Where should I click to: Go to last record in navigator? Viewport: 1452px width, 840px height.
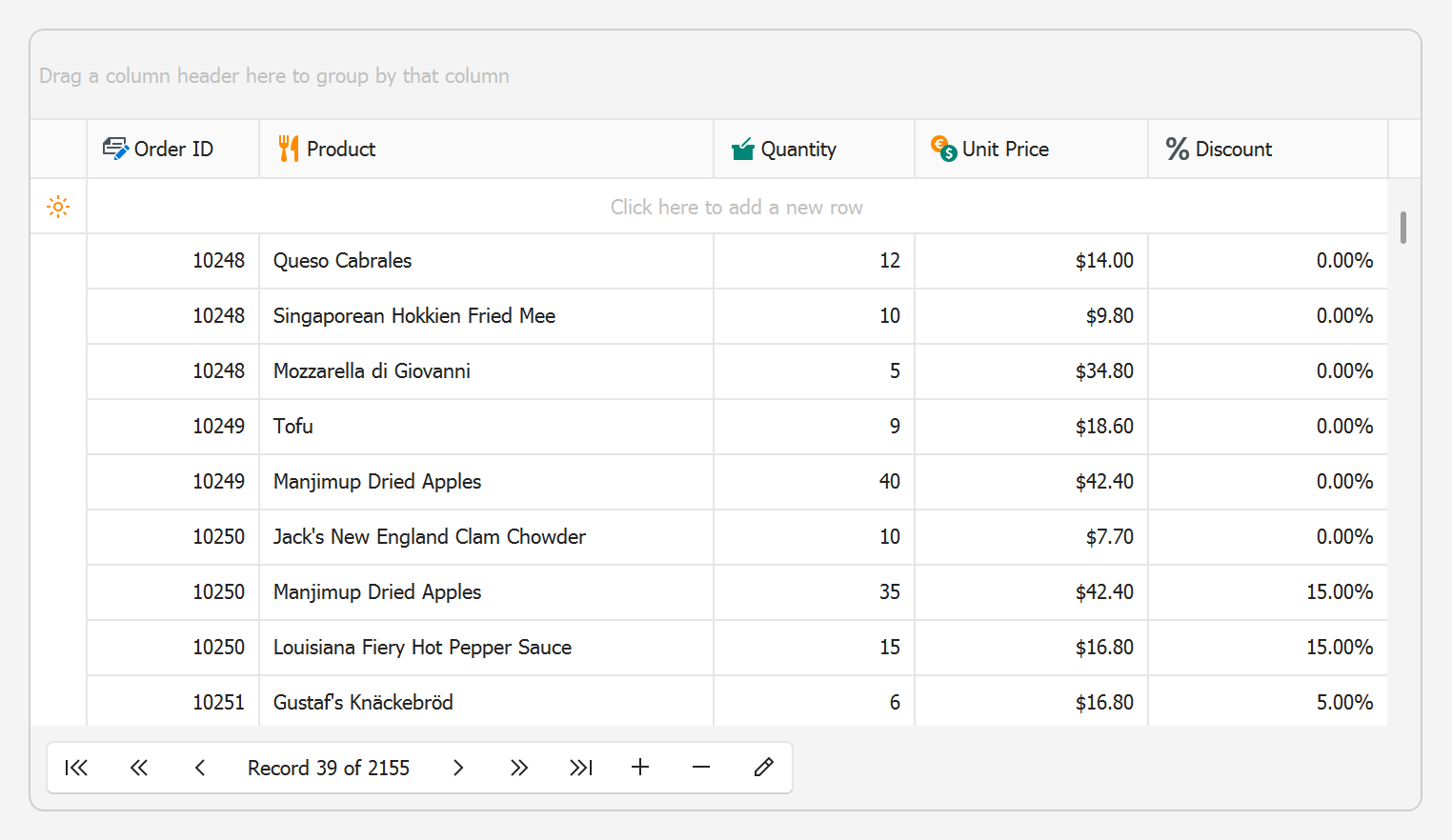coord(581,768)
